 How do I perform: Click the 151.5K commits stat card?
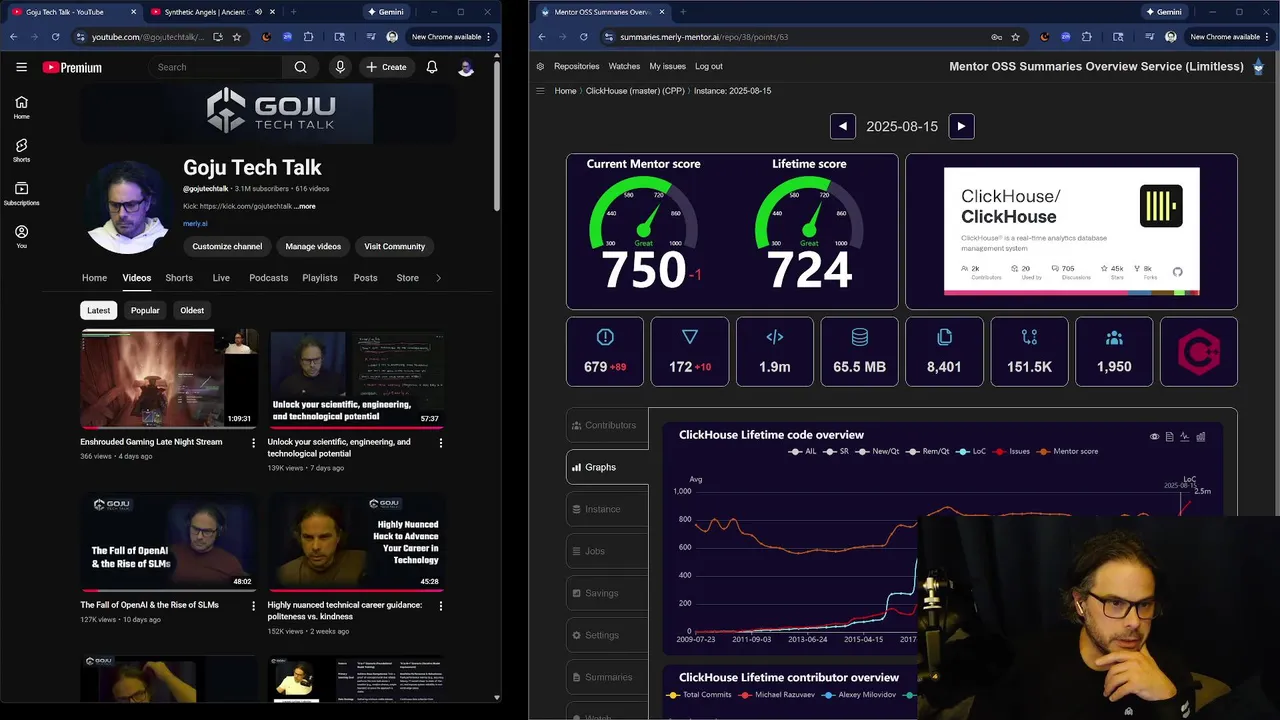(1029, 352)
